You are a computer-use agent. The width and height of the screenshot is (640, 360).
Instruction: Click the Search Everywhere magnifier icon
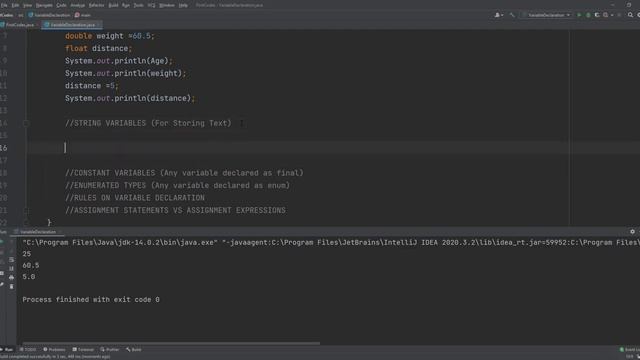click(630, 15)
